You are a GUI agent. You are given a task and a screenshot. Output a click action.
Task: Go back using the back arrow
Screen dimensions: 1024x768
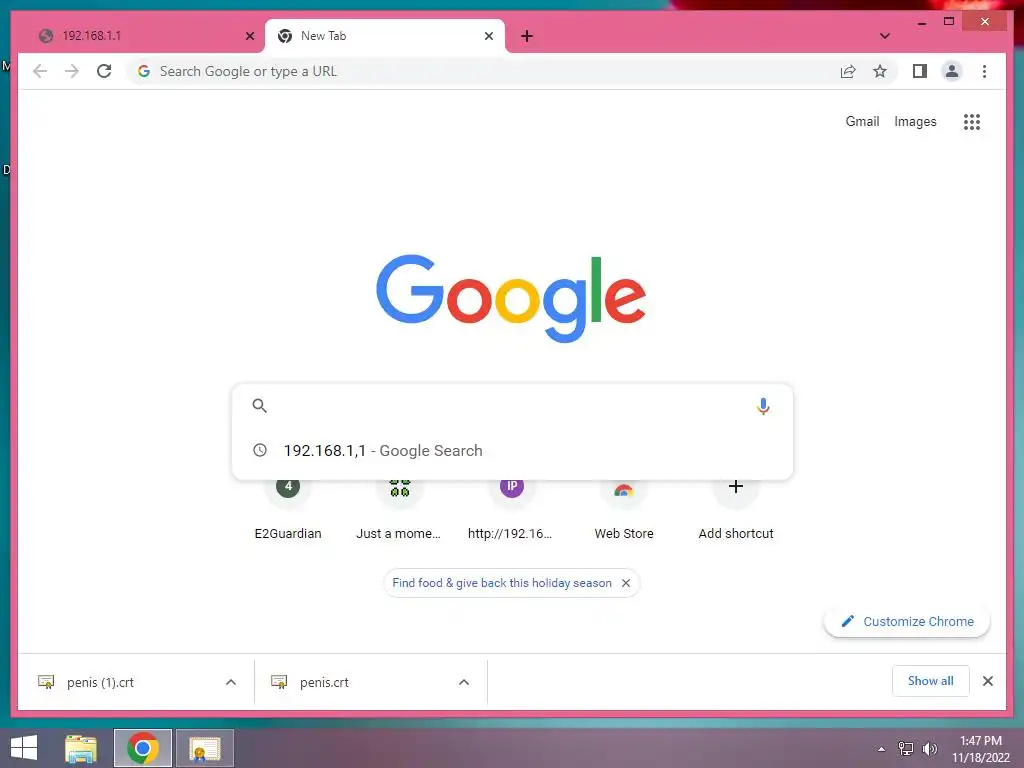pyautogui.click(x=40, y=71)
